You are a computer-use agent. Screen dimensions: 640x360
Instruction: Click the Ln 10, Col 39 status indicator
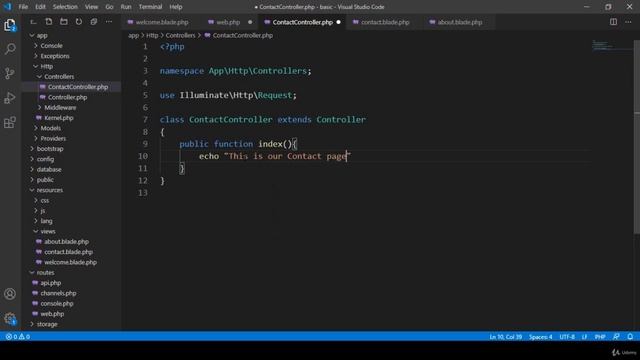[x=506, y=337]
